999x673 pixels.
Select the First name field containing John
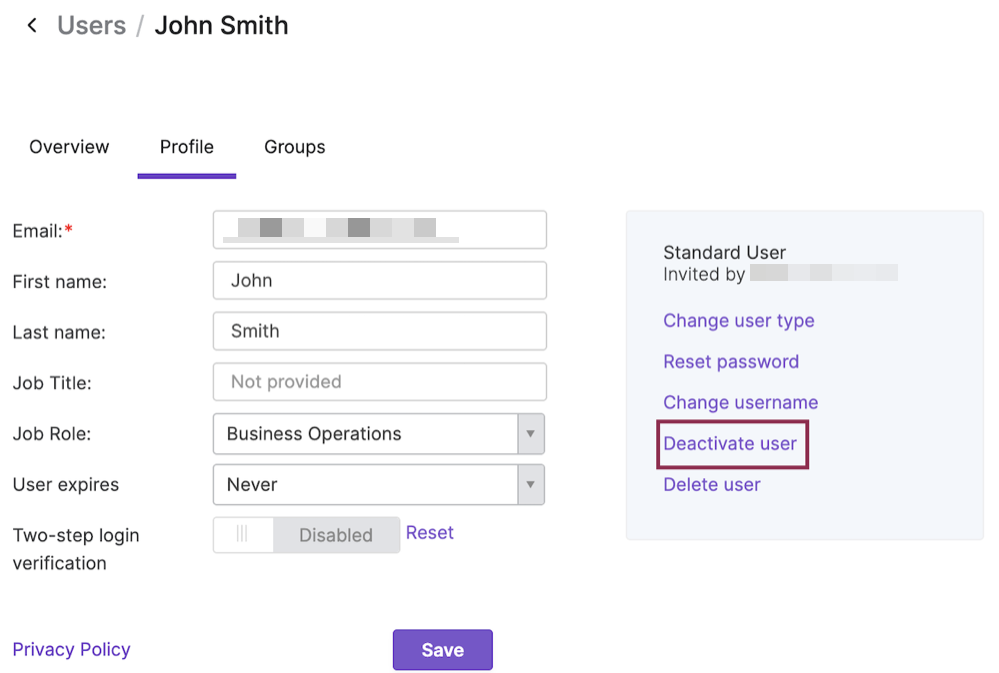(x=379, y=280)
